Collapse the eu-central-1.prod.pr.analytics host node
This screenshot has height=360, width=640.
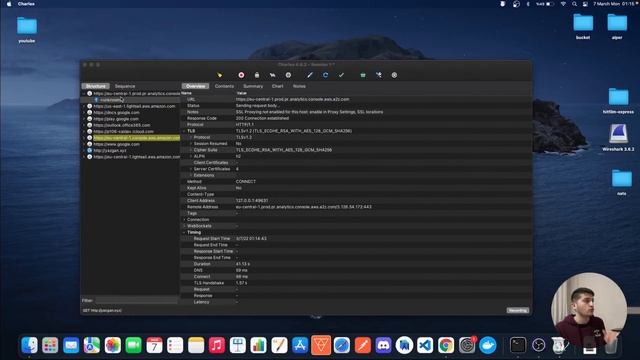(84, 93)
